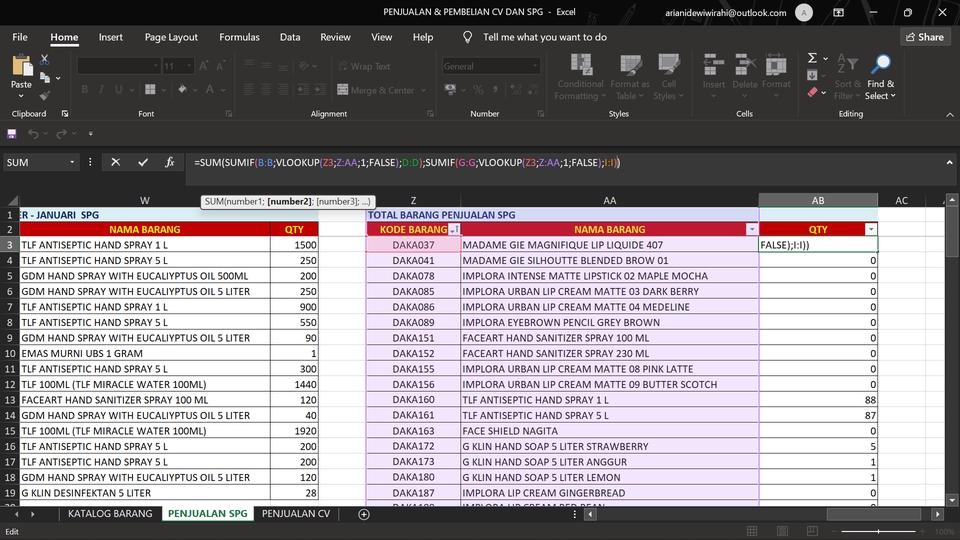Viewport: 960px width, 540px height.
Task: Select the Format Painter brush icon
Action: 44,95
